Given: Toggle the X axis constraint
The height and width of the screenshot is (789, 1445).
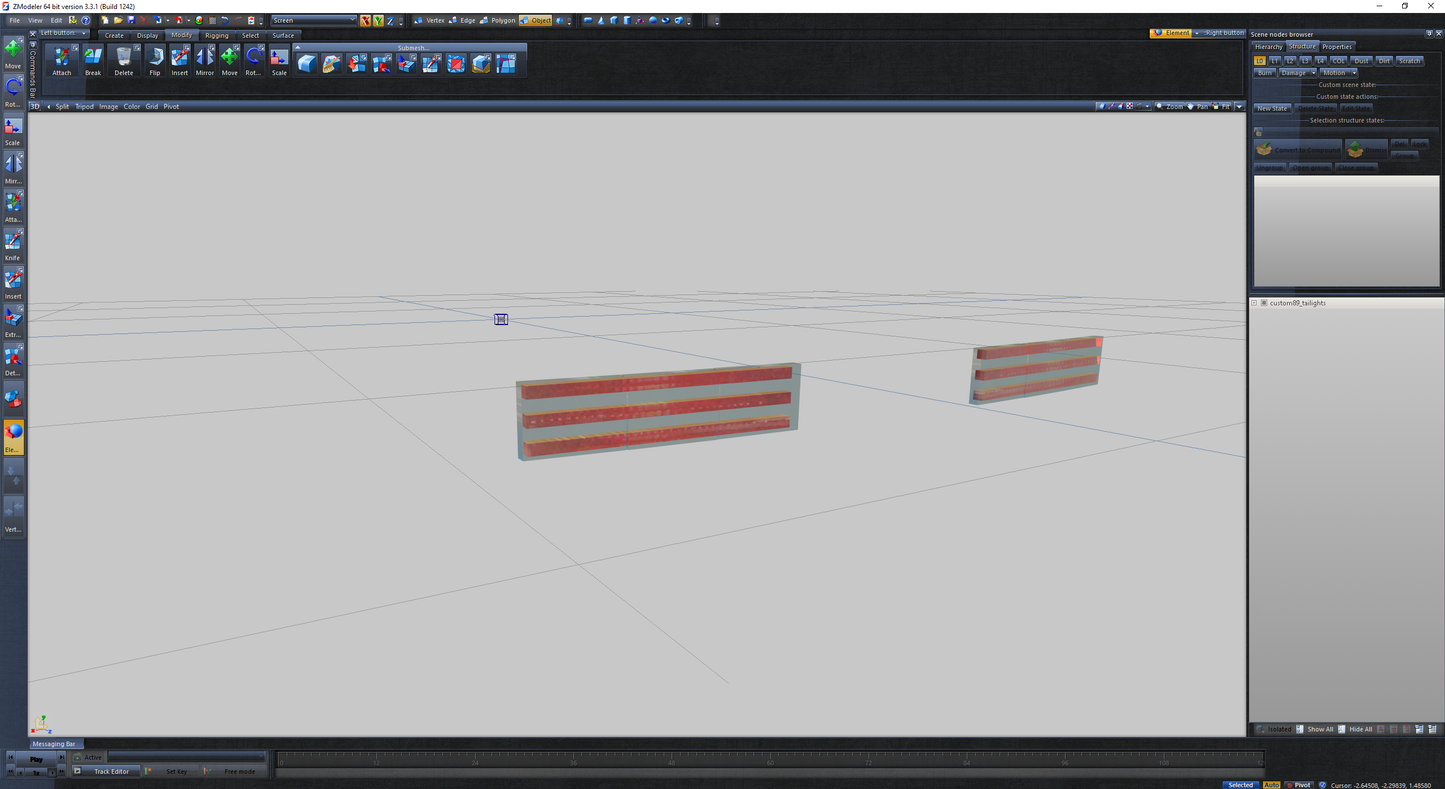Looking at the screenshot, I should [365, 20].
